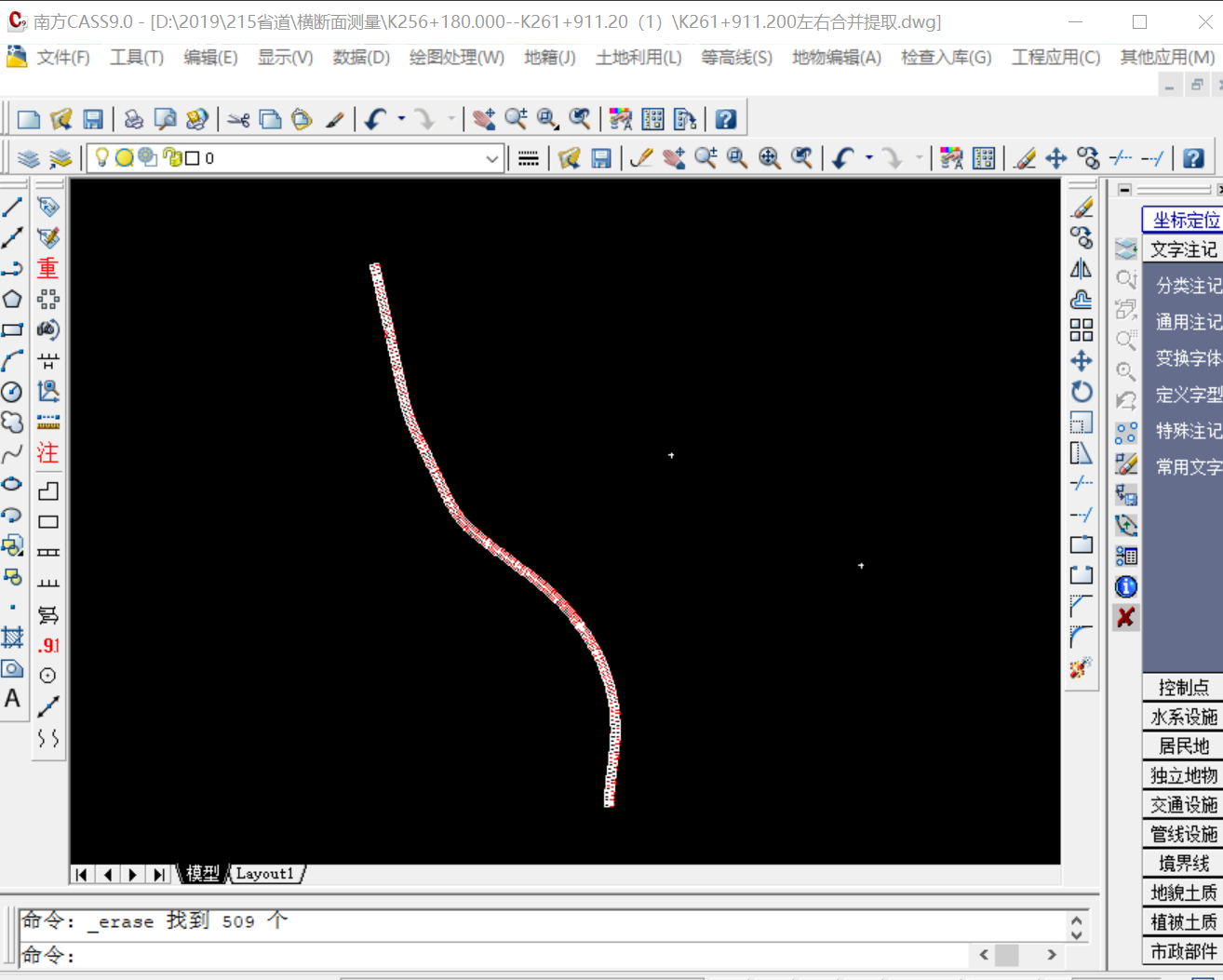
Task: Select the offset tool
Action: [1081, 300]
